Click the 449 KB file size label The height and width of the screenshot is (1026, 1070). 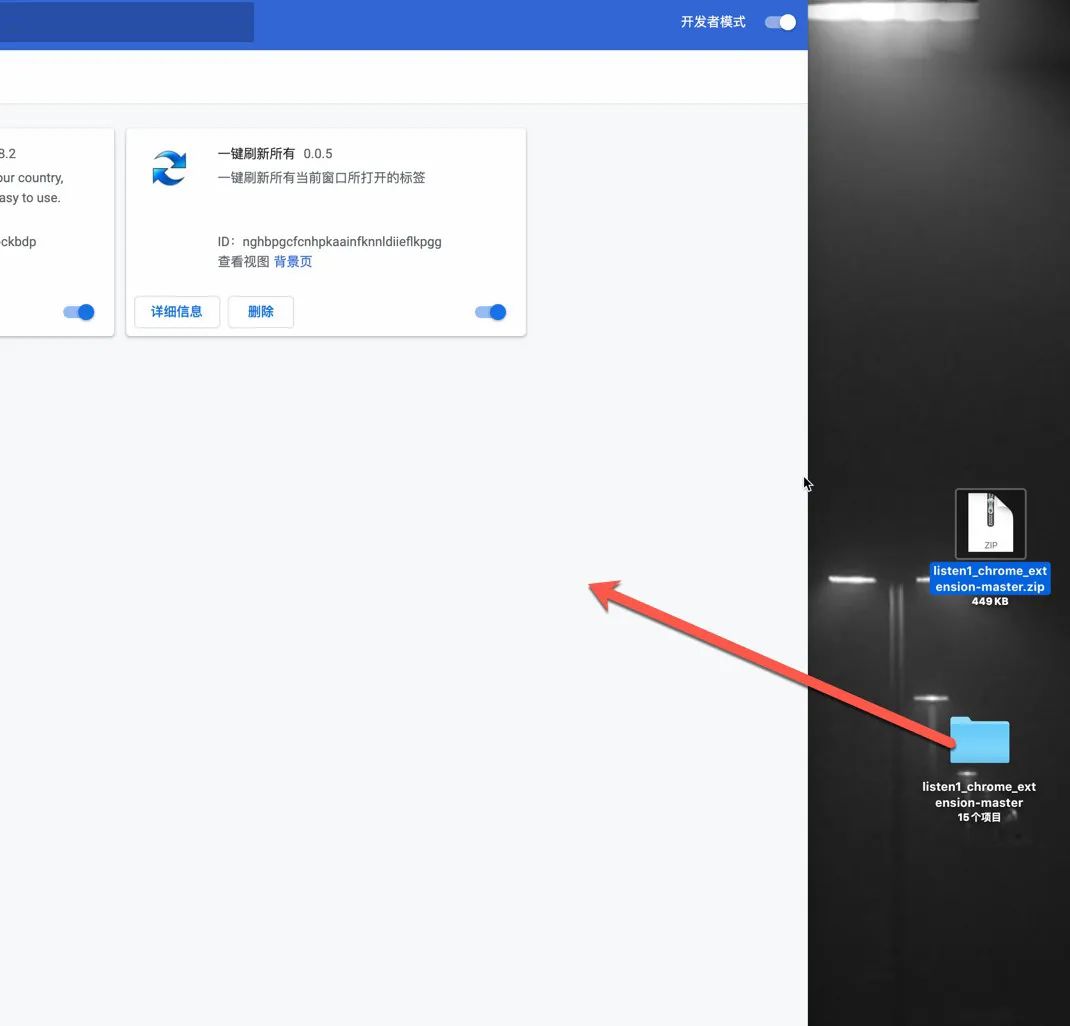[990, 601]
